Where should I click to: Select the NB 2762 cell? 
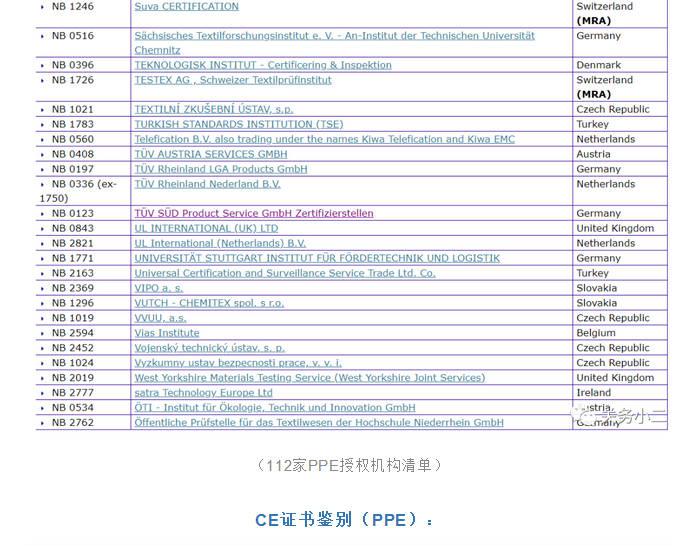coord(83,423)
